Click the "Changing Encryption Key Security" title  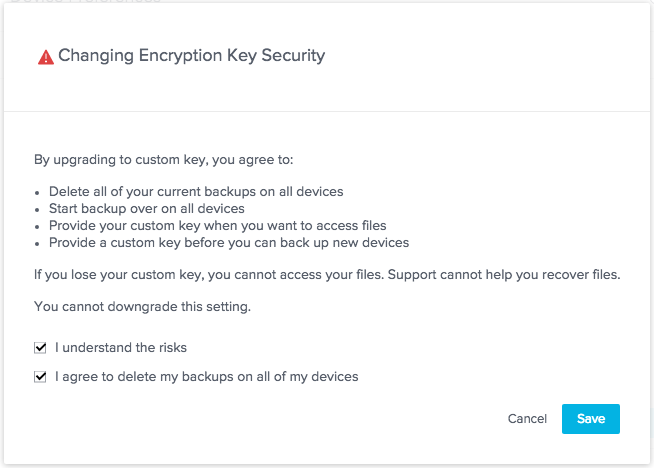192,56
